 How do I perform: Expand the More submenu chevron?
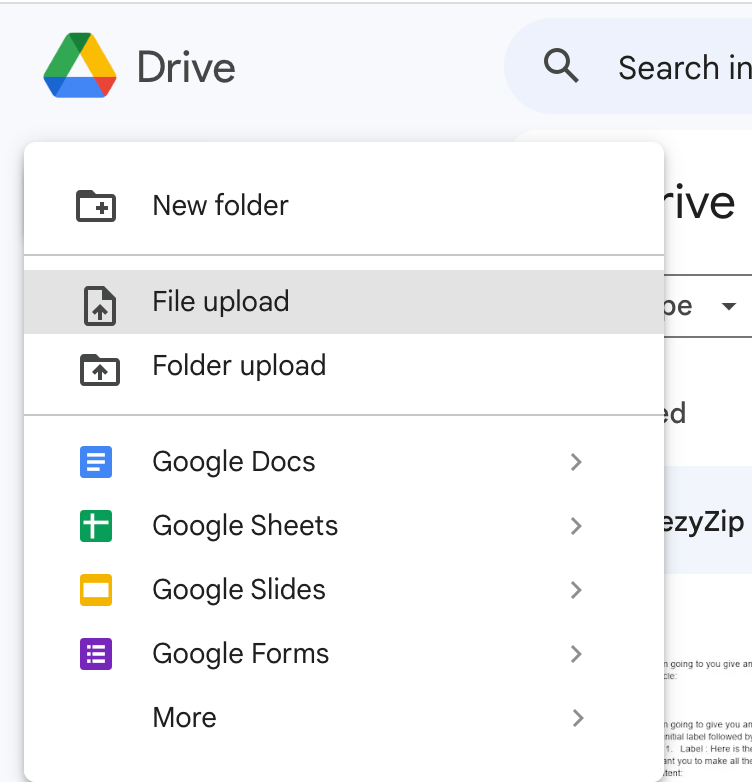577,718
